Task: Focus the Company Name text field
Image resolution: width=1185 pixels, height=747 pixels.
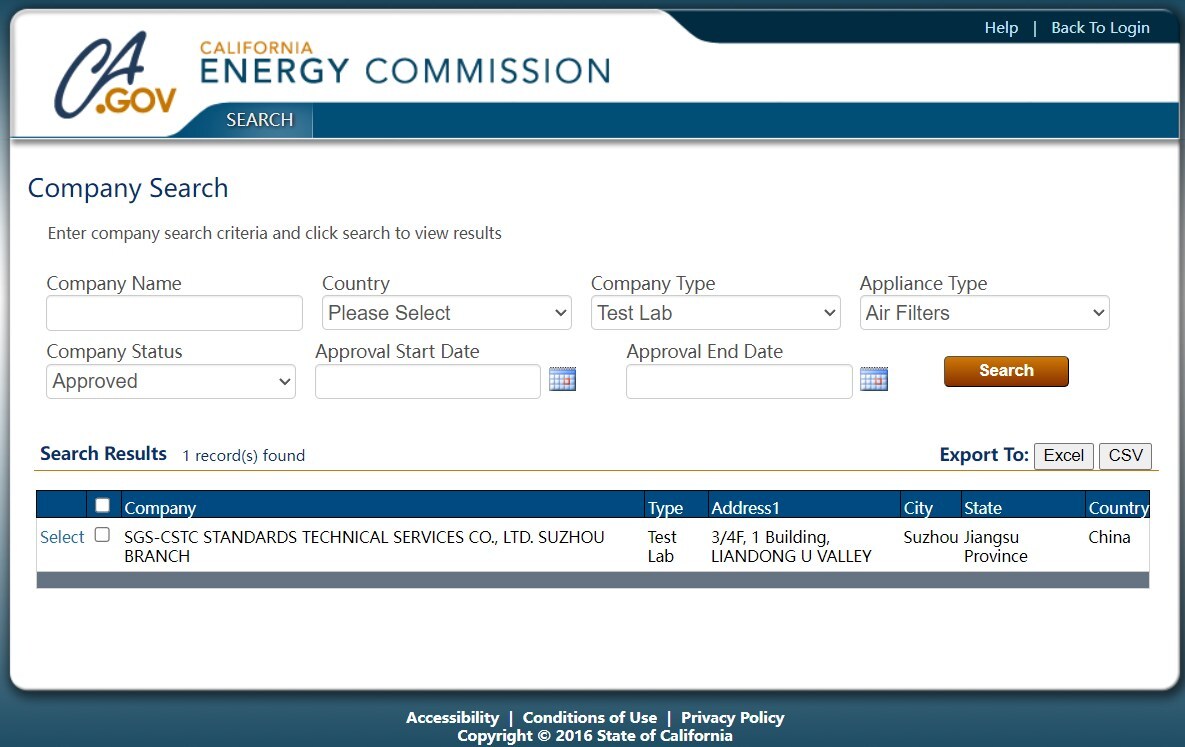Action: [174, 313]
